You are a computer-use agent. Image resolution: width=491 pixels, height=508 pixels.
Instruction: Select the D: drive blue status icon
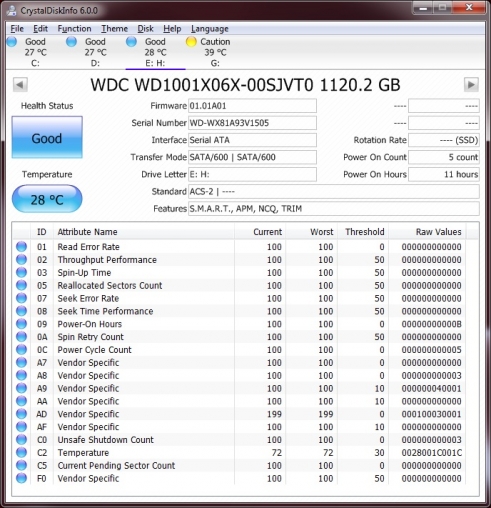point(71,42)
